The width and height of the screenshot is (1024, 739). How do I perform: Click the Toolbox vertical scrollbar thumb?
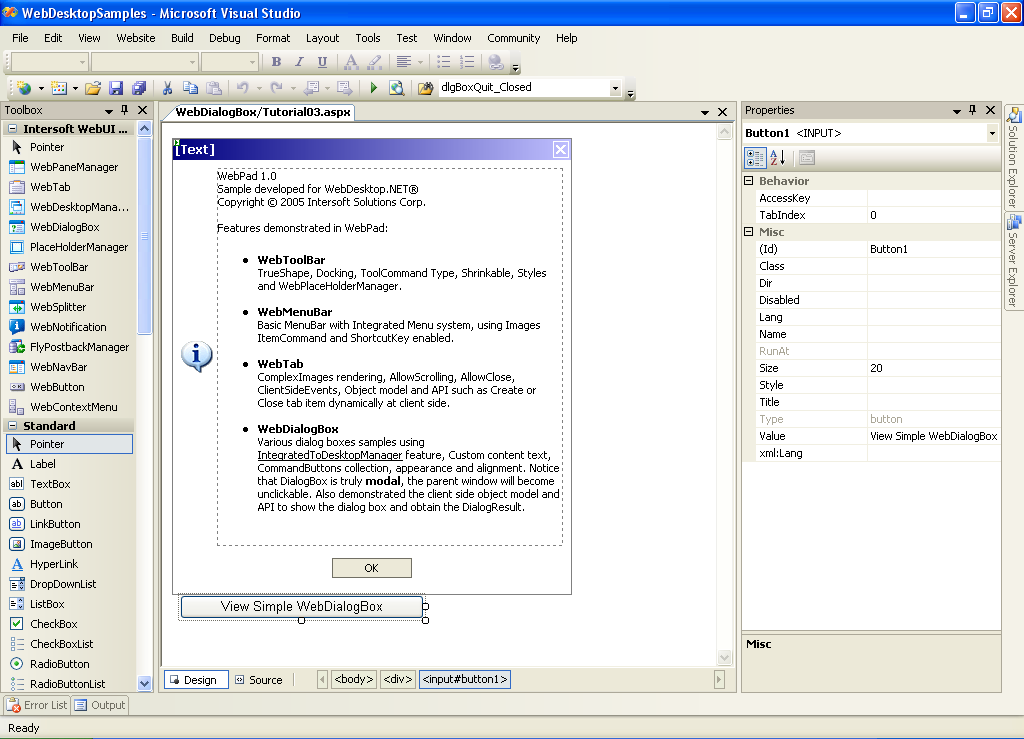click(x=144, y=235)
